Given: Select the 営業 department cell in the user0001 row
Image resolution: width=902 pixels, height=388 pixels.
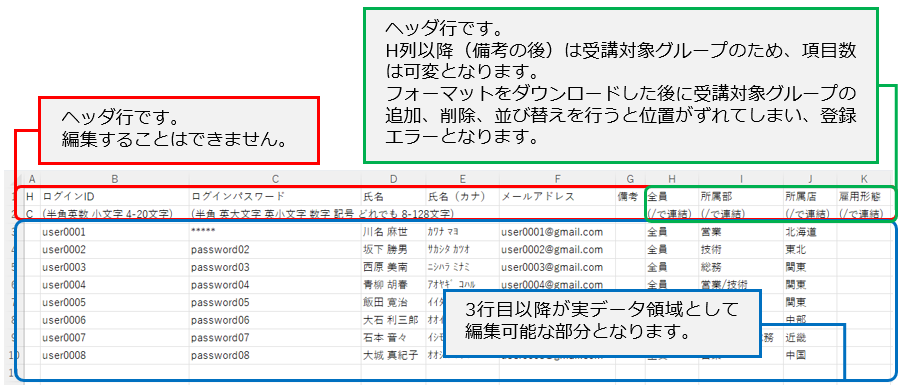Looking at the screenshot, I should pos(740,232).
